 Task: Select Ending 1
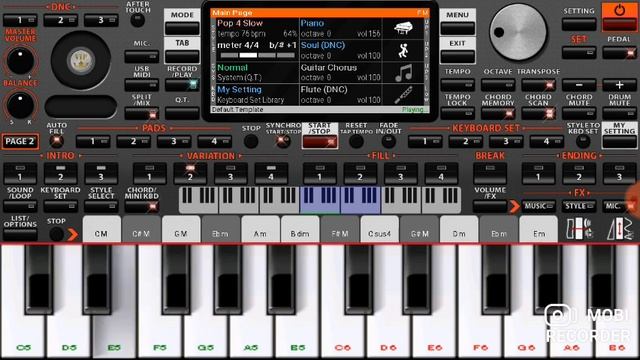(x=538, y=173)
